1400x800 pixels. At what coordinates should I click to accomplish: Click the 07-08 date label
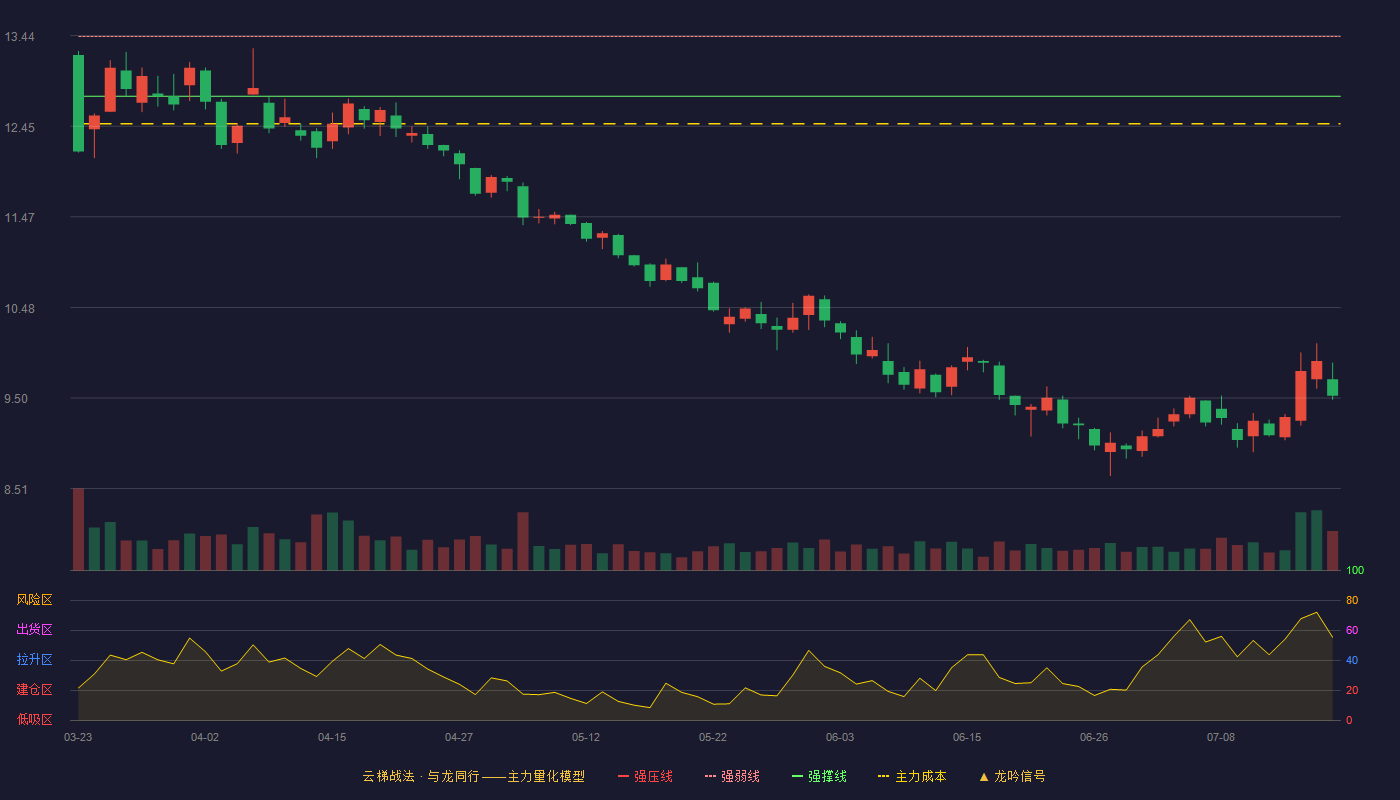click(1221, 737)
